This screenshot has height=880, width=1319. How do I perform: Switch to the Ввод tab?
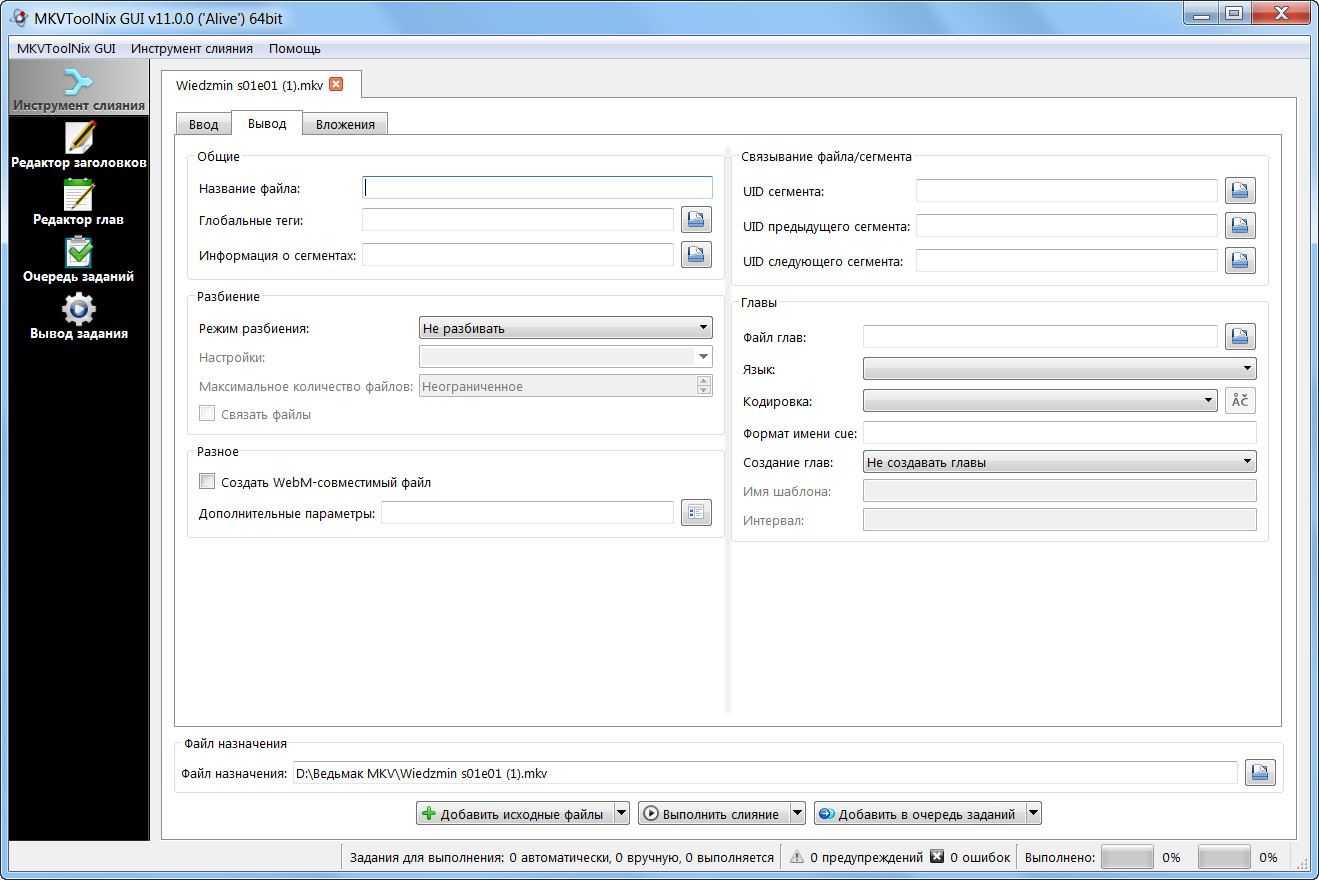point(203,124)
